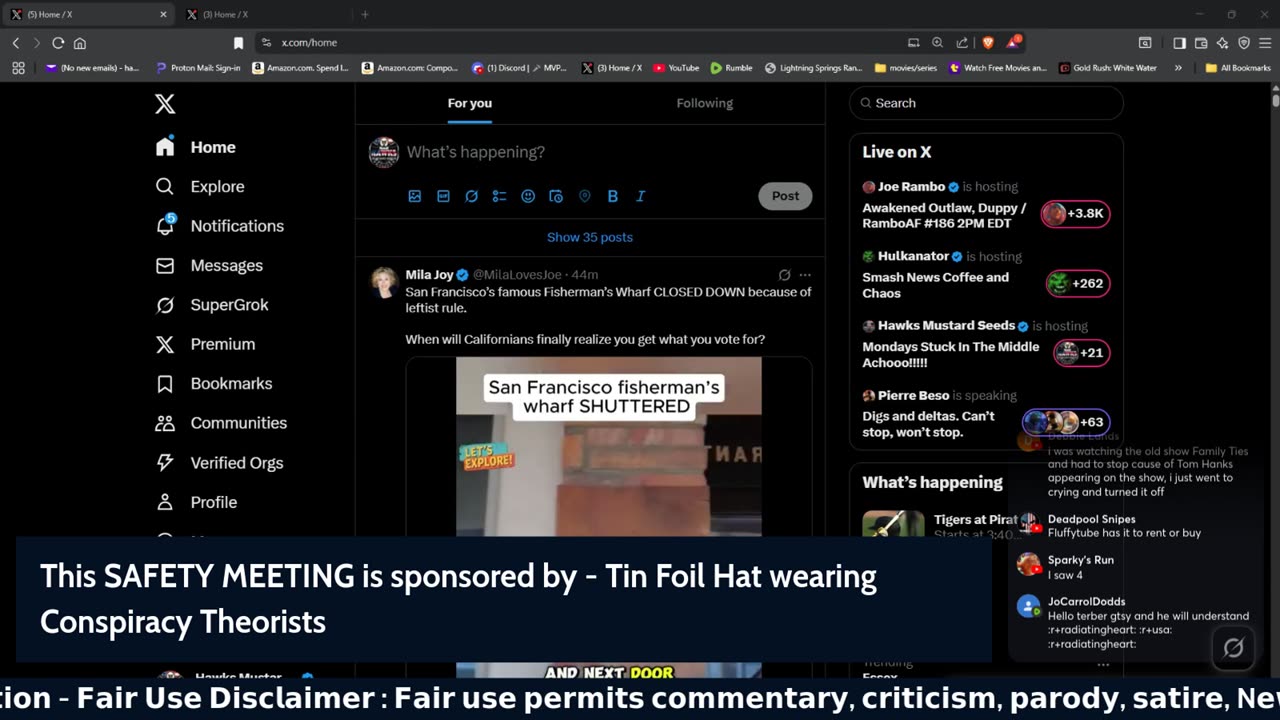Open Profile in the sidebar
Image resolution: width=1280 pixels, height=720 pixels.
coord(196,502)
